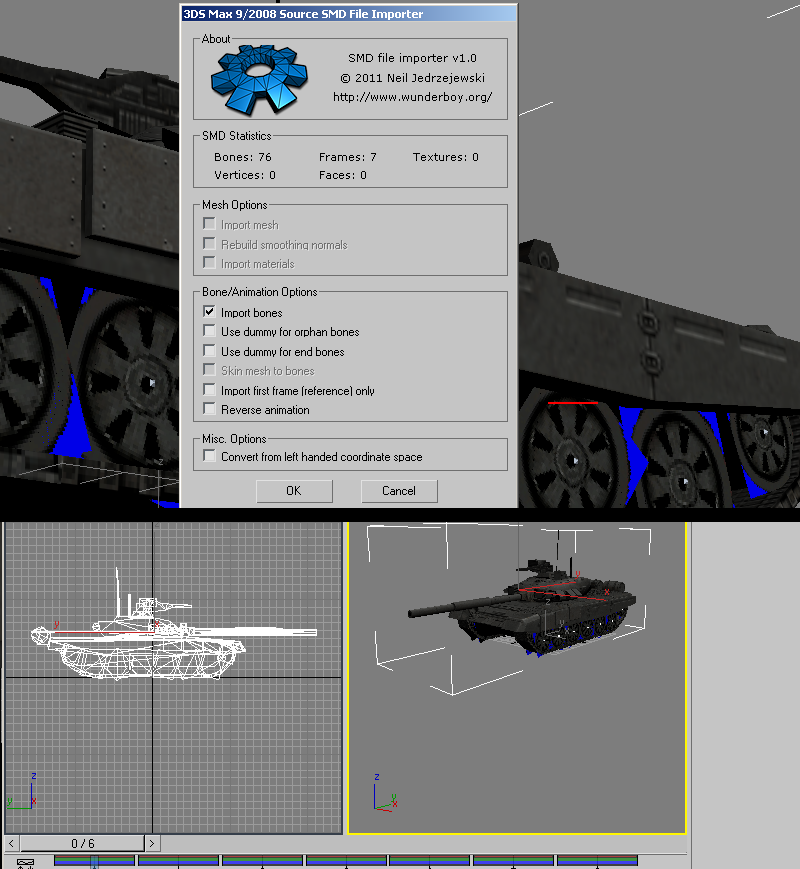Image resolution: width=800 pixels, height=869 pixels.
Task: Click the blue gear logo in About
Action: [x=260, y=79]
